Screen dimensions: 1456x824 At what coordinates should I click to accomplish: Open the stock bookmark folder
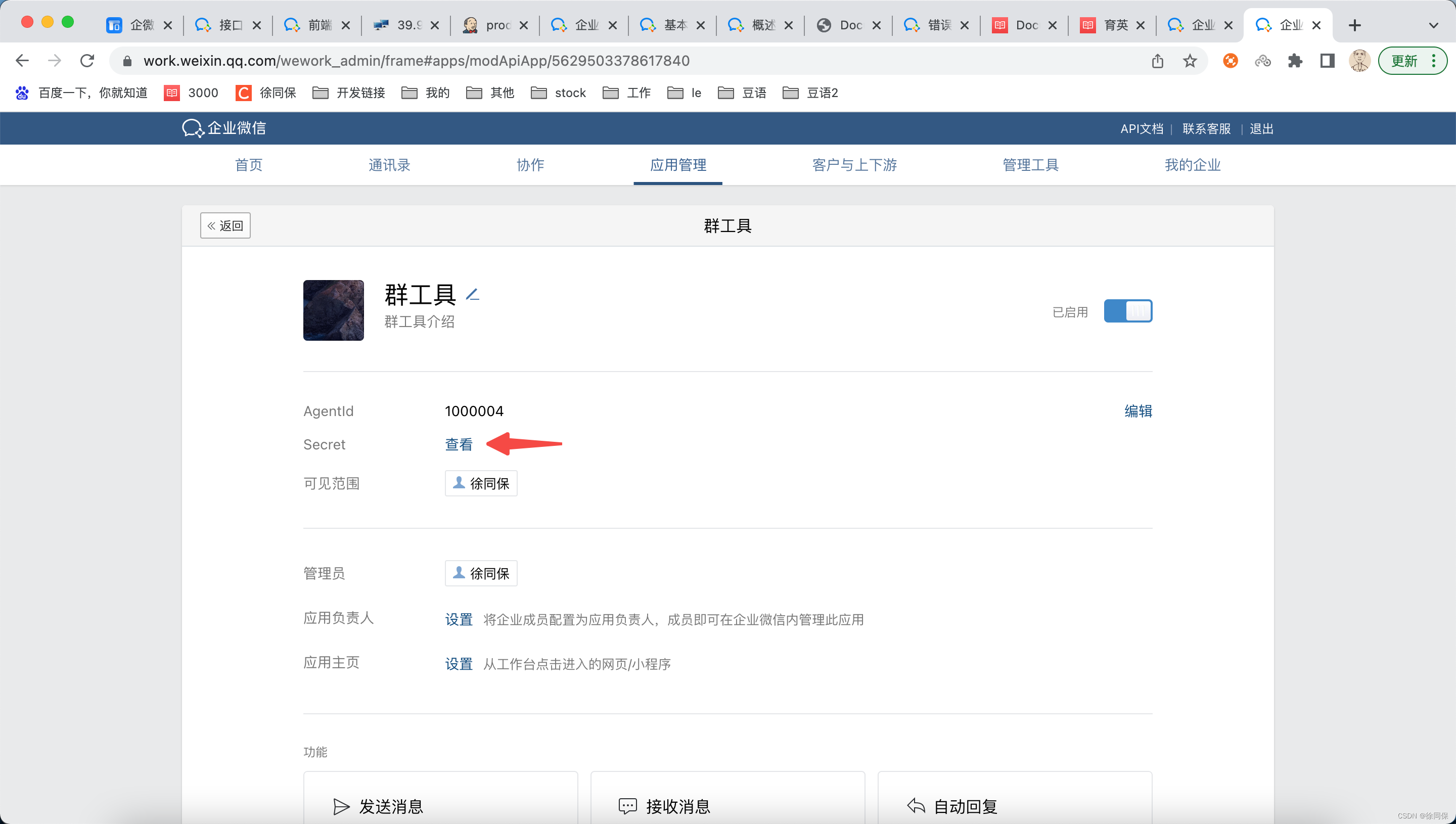point(559,93)
